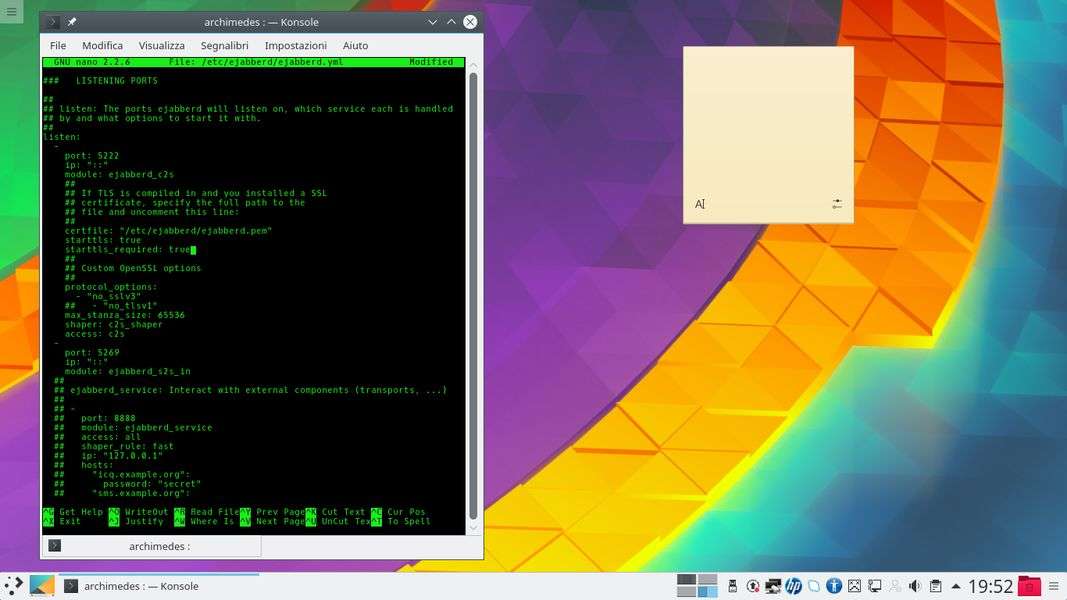
Task: Open the volume speaker tray icon
Action: tap(914, 586)
